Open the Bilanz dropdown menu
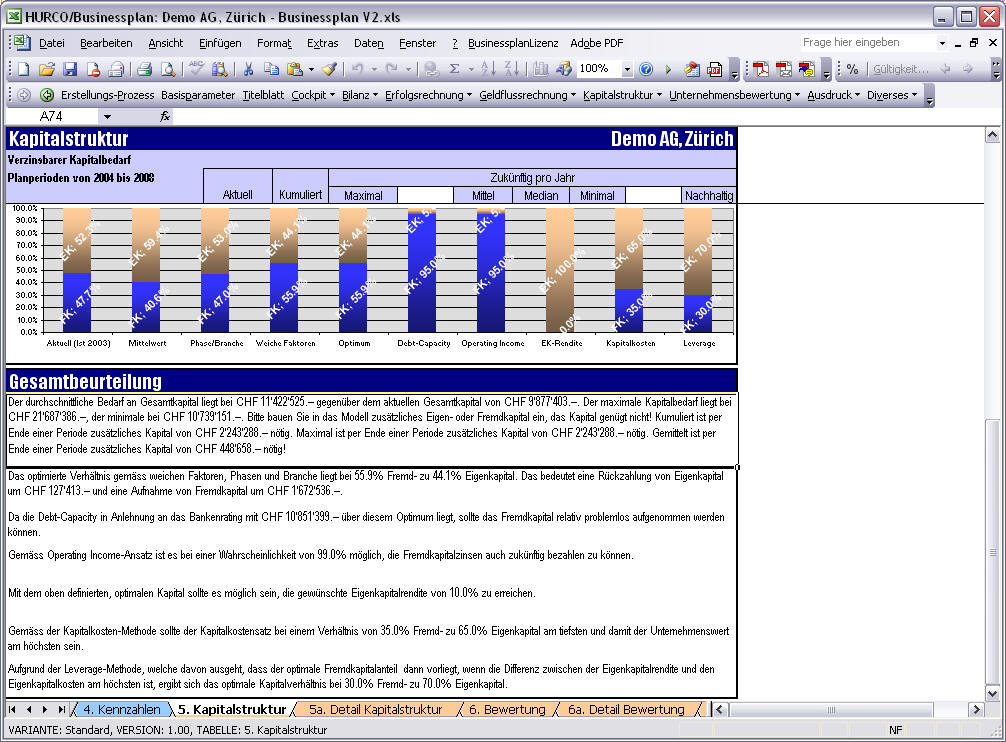This screenshot has height=742, width=1006. point(360,95)
